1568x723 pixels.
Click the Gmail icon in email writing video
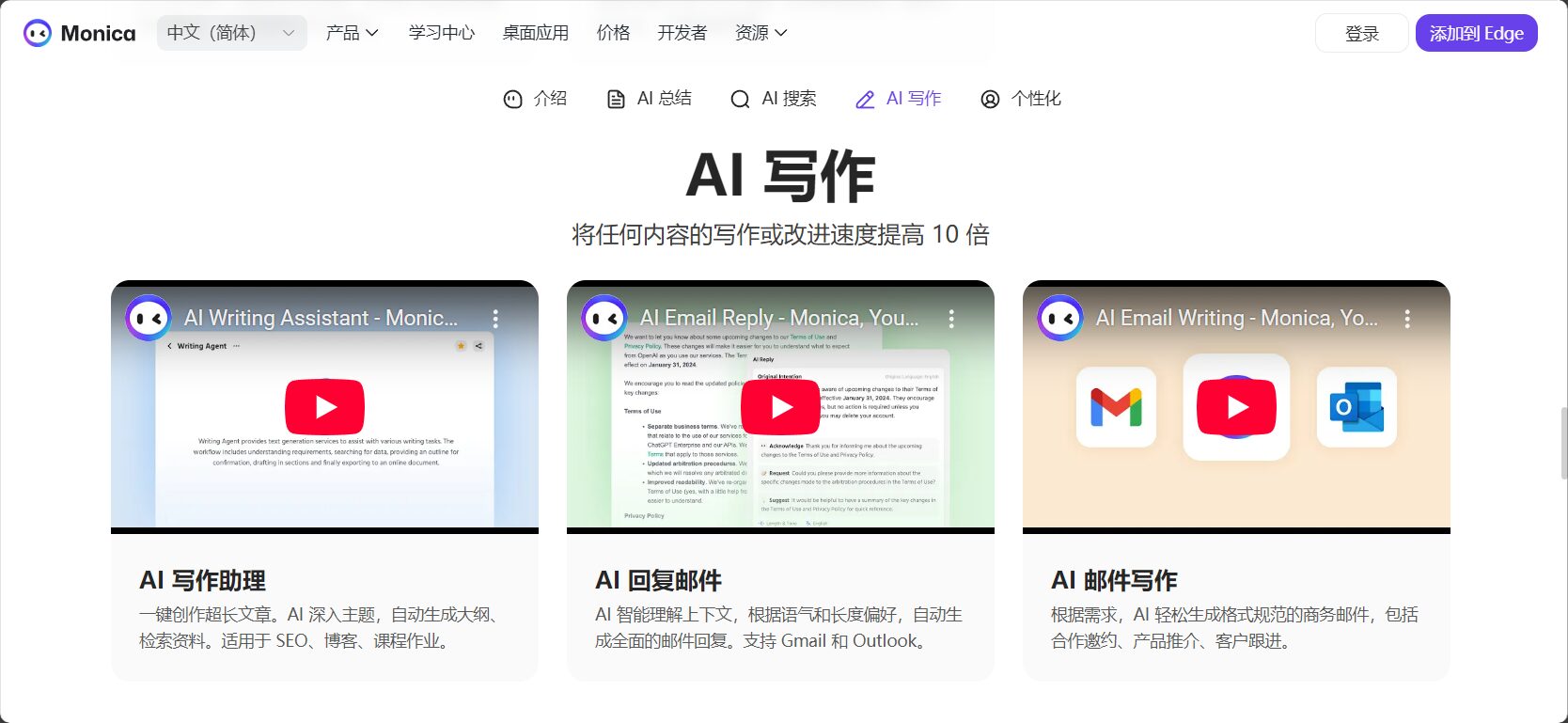(1116, 407)
